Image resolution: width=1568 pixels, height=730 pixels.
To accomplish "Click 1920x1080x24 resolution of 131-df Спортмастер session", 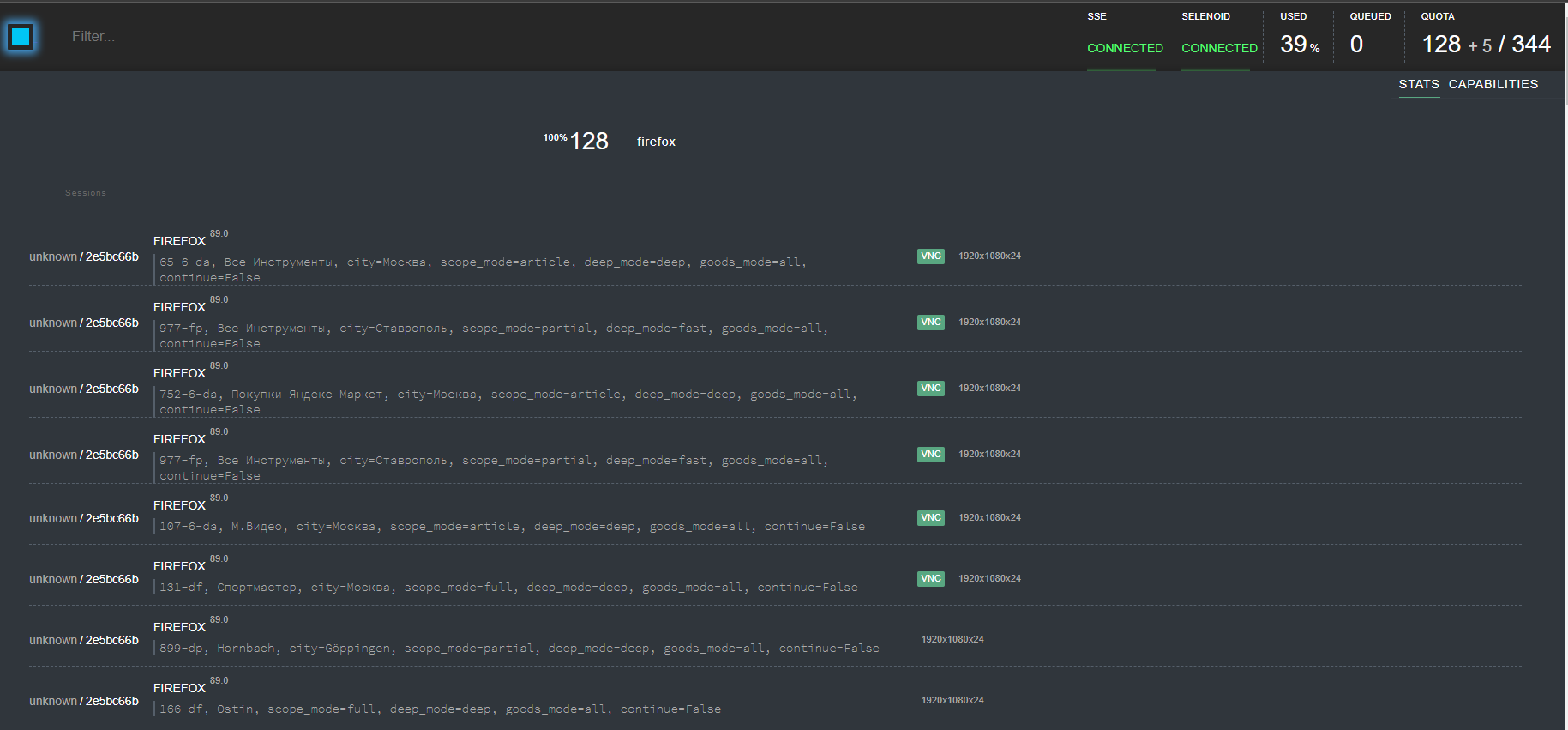I will coord(989,578).
